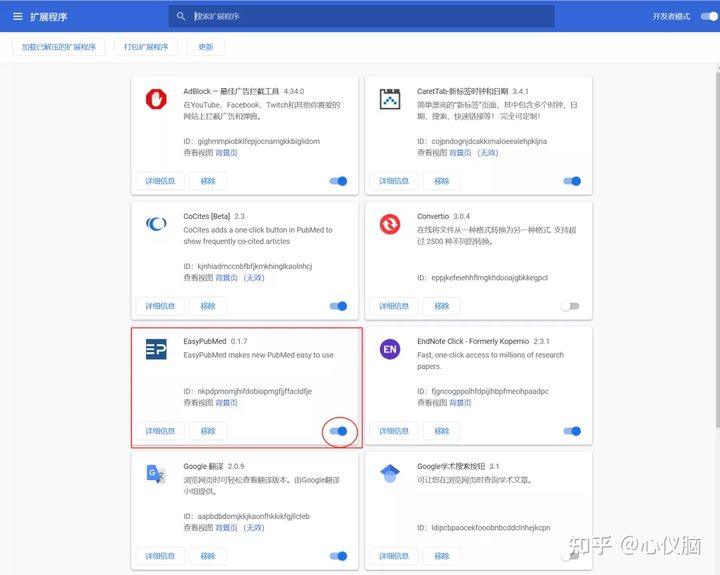The height and width of the screenshot is (575, 720).
Task: Toggle the EasyPubMed extension switch
Action: 338,431
